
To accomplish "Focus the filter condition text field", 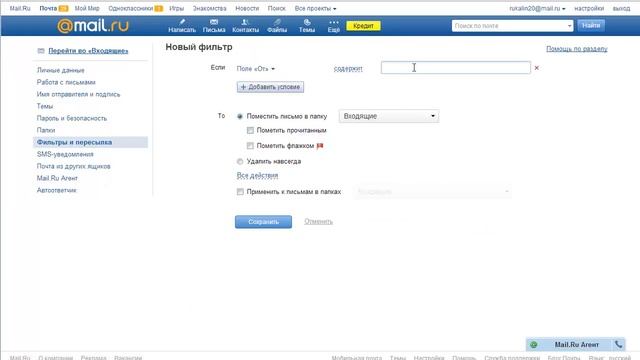I will (x=456, y=68).
